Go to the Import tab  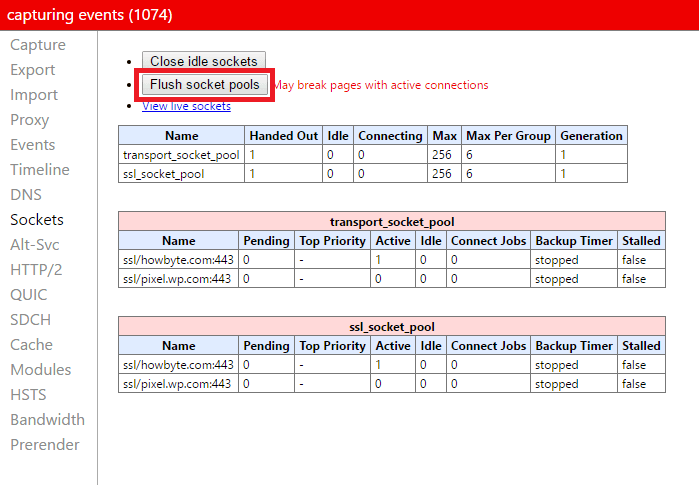(x=34, y=95)
